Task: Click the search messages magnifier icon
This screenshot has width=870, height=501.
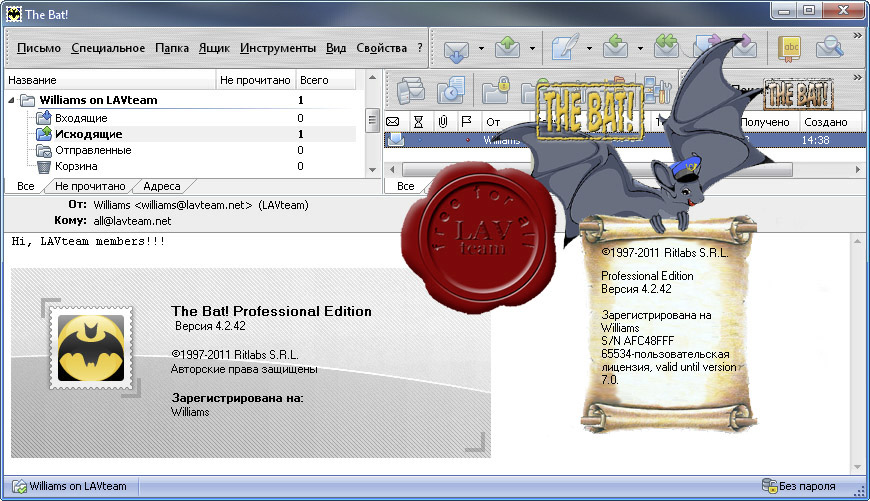Action: pyautogui.click(x=829, y=48)
